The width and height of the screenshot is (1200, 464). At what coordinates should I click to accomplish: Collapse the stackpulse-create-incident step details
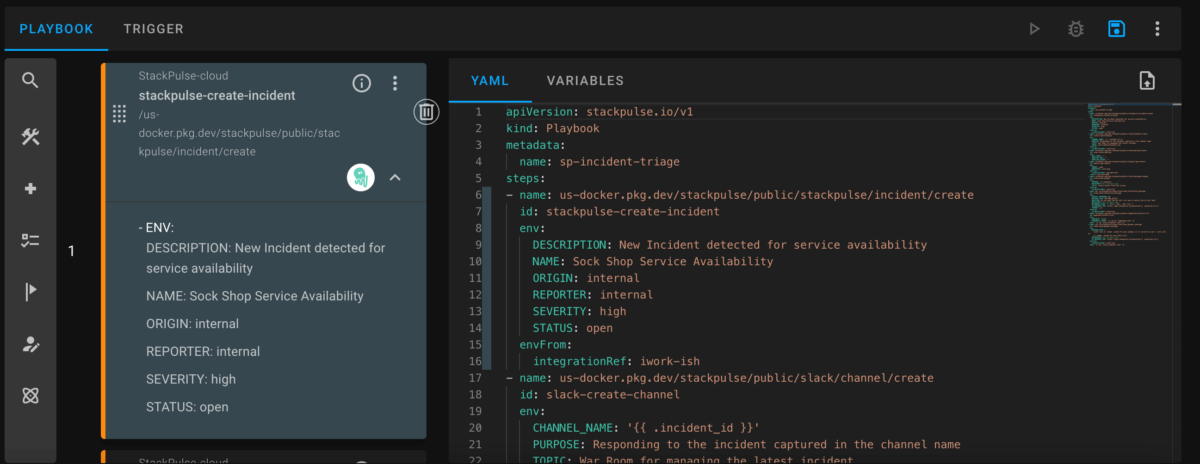coord(395,177)
